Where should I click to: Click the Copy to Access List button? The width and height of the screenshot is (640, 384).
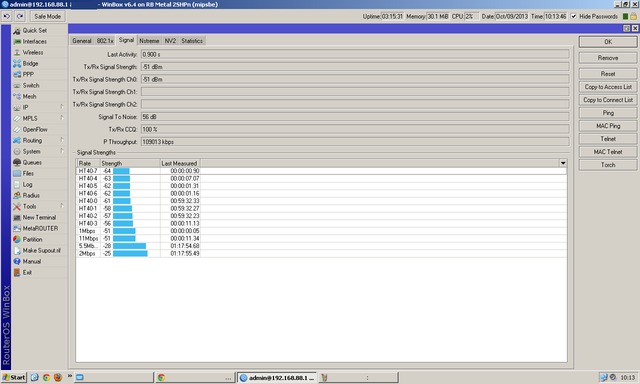click(608, 87)
